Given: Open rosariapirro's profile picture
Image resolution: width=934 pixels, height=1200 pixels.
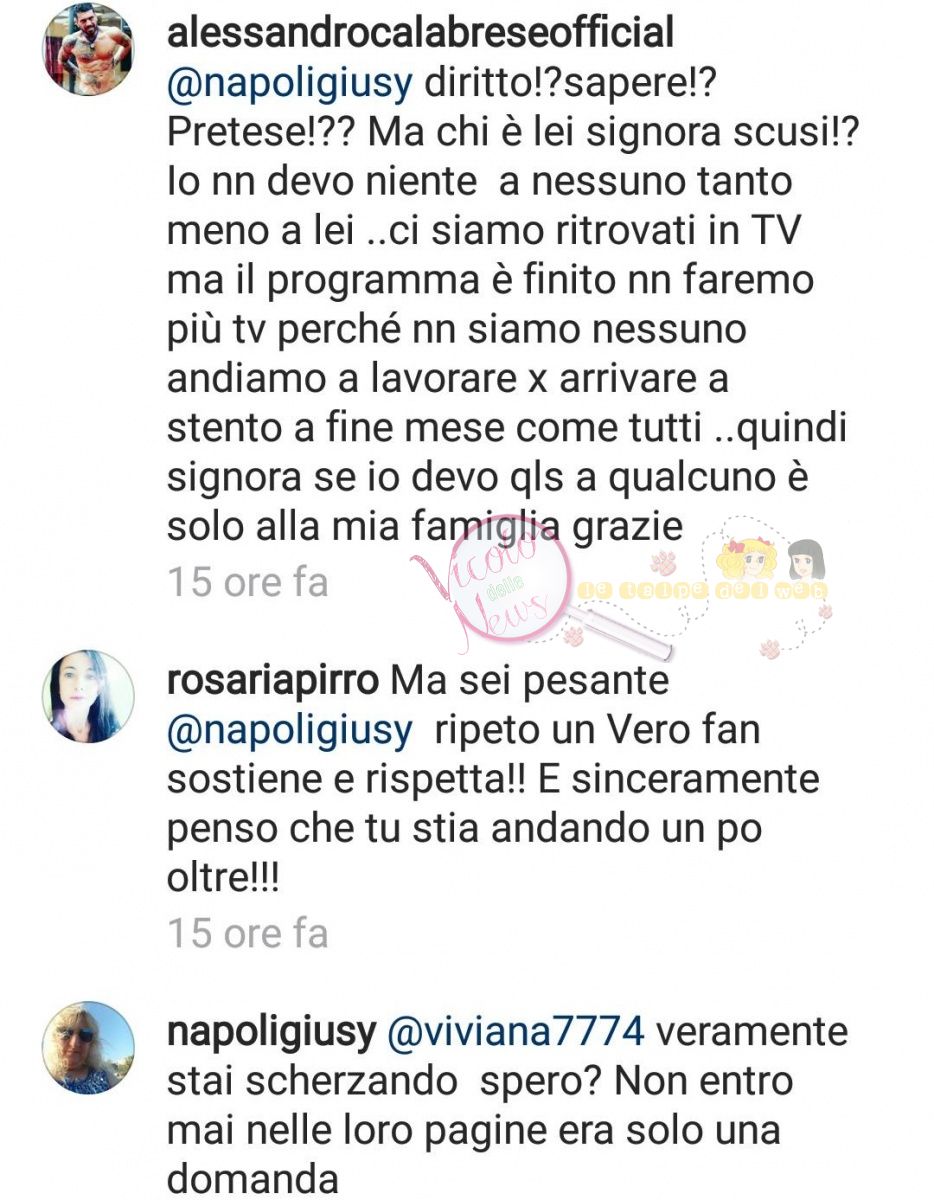Looking at the screenshot, I should click(x=87, y=696).
